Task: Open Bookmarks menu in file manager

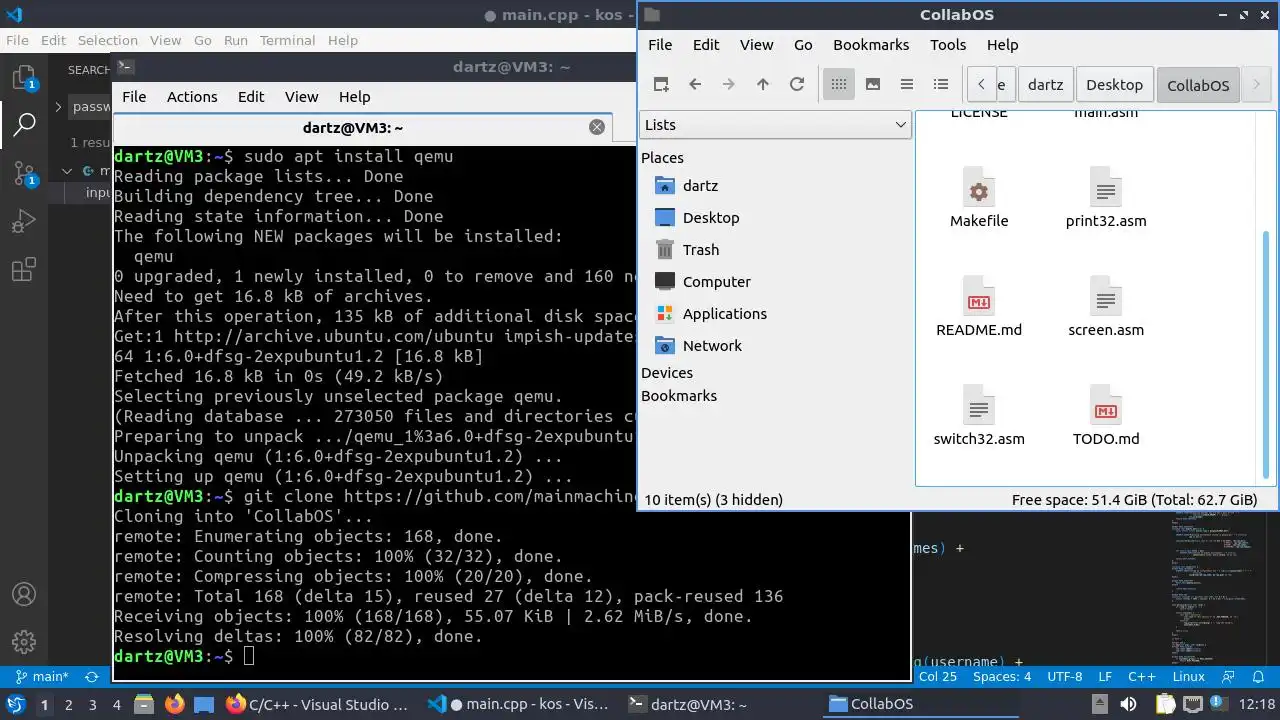Action: 871,45
